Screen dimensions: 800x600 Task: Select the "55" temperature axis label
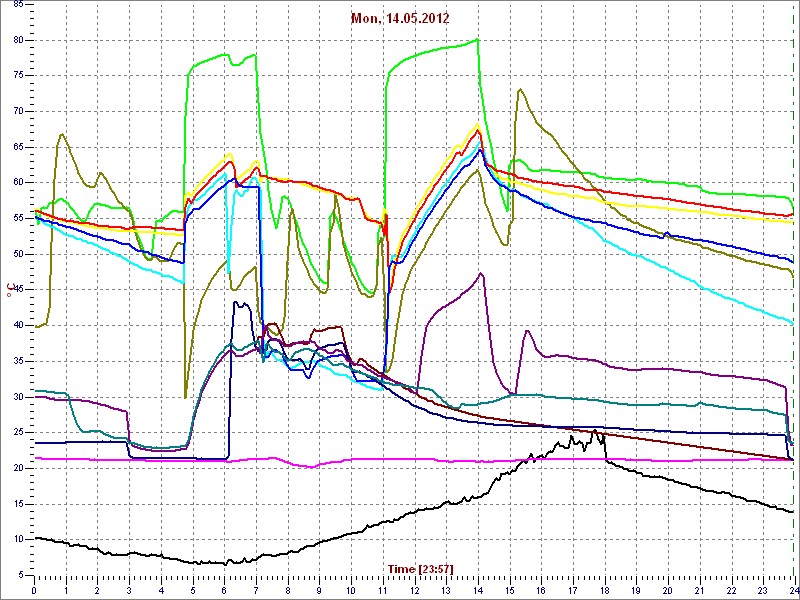(x=17, y=218)
